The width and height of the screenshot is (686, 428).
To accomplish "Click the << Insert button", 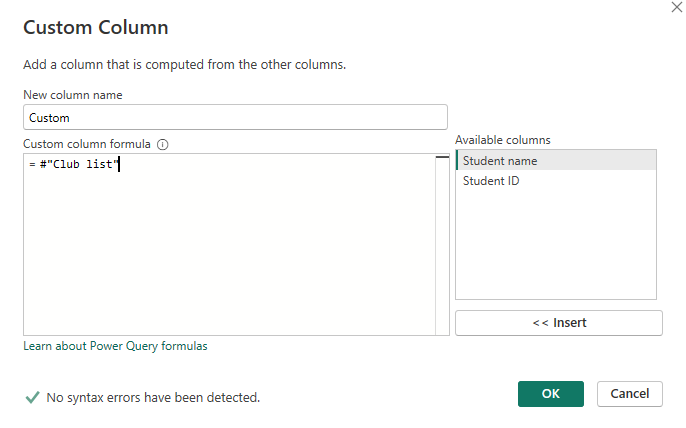I will pos(558,323).
